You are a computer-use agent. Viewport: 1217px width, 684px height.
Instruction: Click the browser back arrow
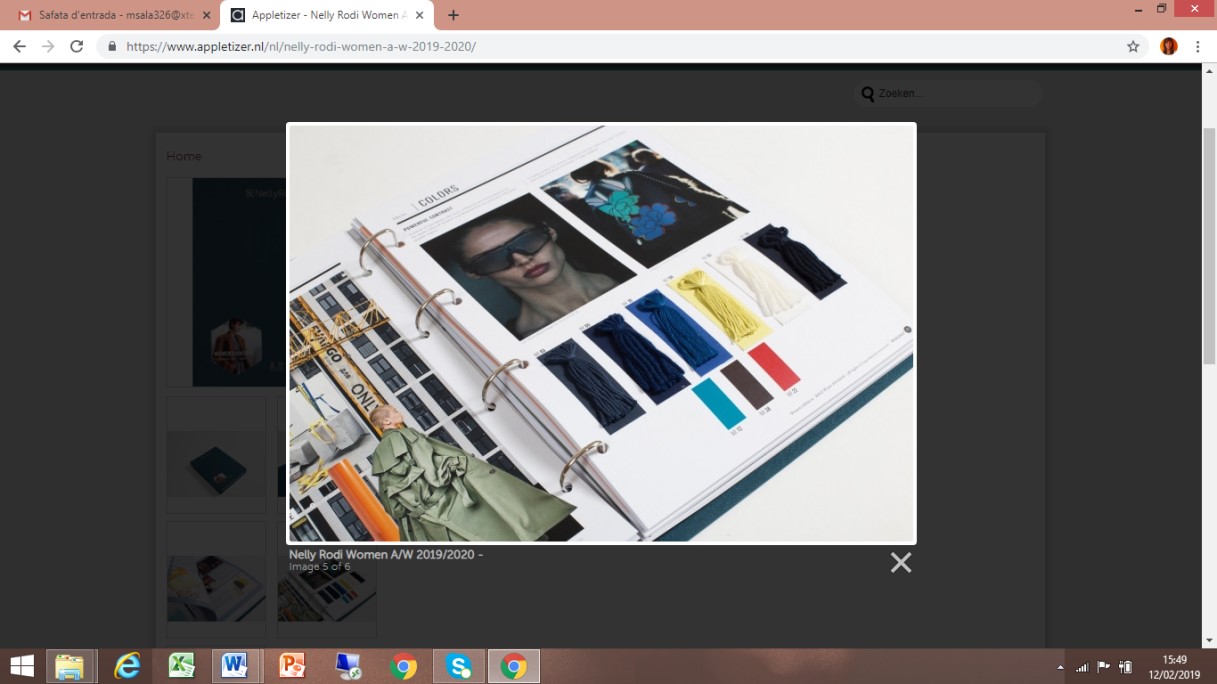click(20, 46)
